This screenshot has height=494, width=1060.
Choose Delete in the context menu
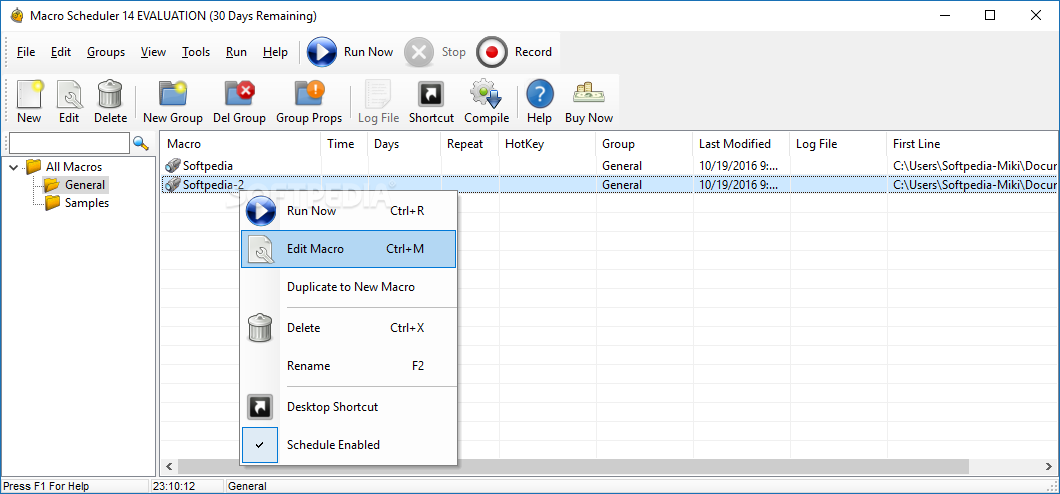coord(348,328)
